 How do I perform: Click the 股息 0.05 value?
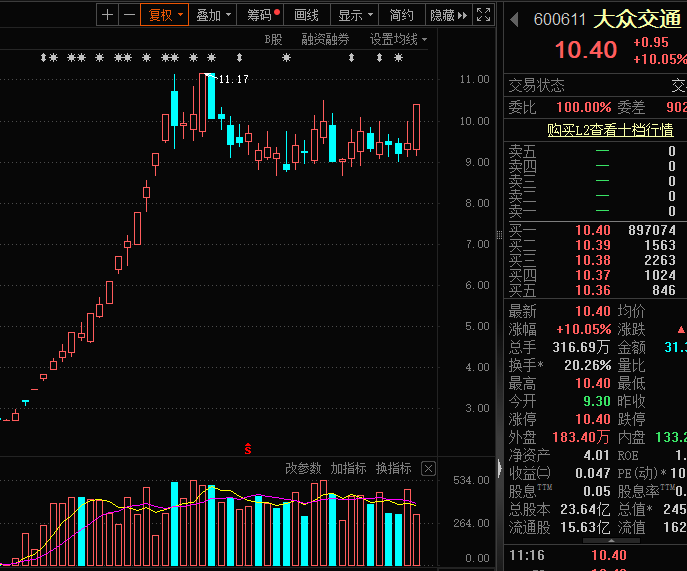click(x=597, y=491)
